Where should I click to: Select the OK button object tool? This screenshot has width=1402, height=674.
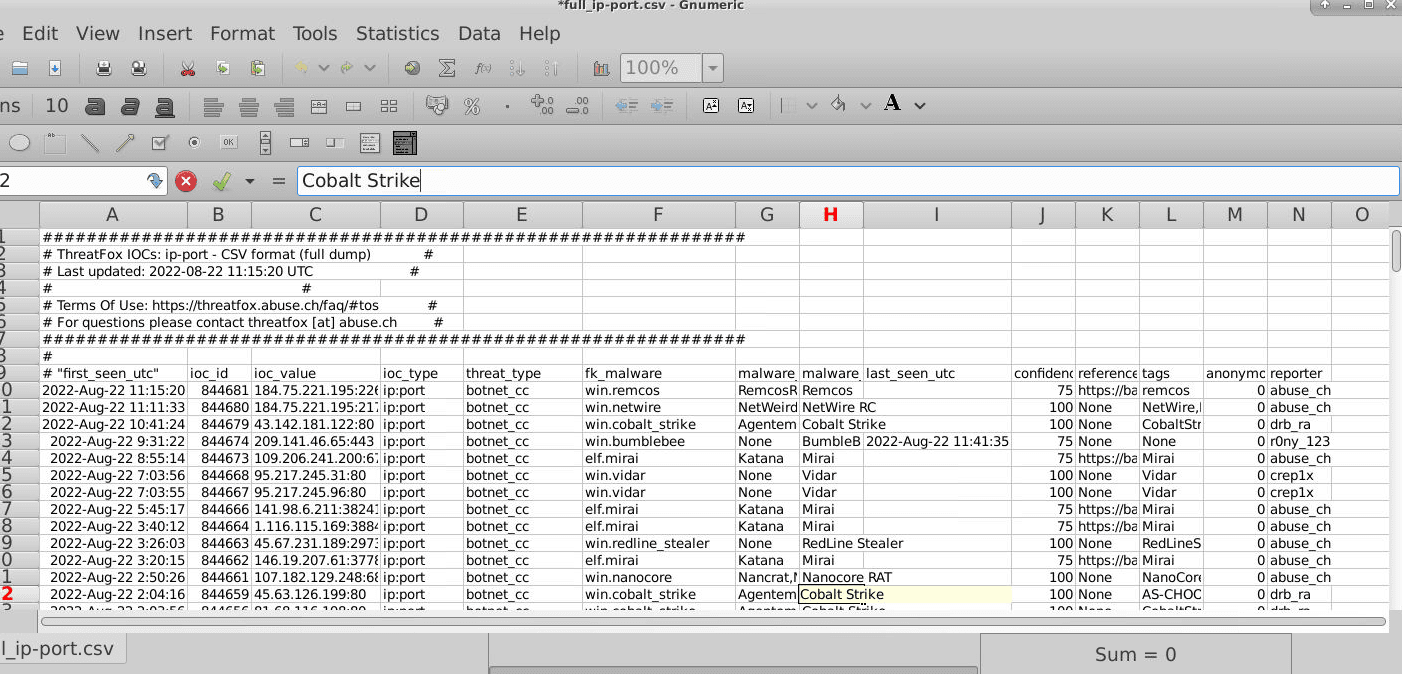[x=229, y=143]
